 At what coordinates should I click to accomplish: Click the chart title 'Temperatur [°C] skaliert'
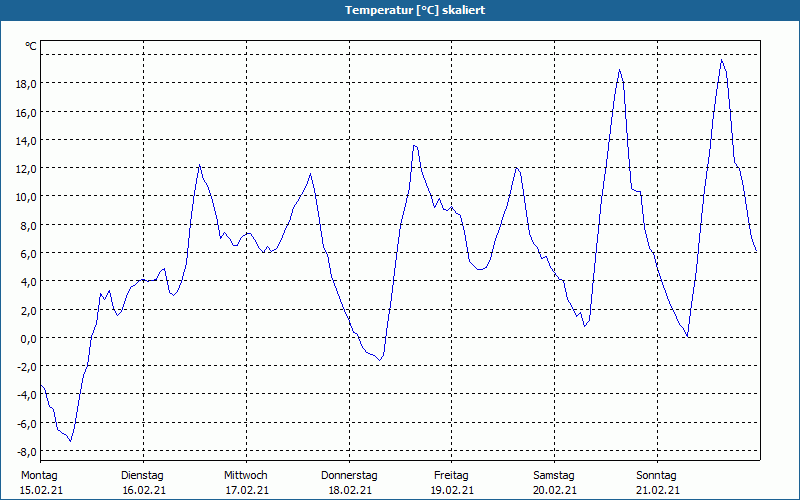415,10
